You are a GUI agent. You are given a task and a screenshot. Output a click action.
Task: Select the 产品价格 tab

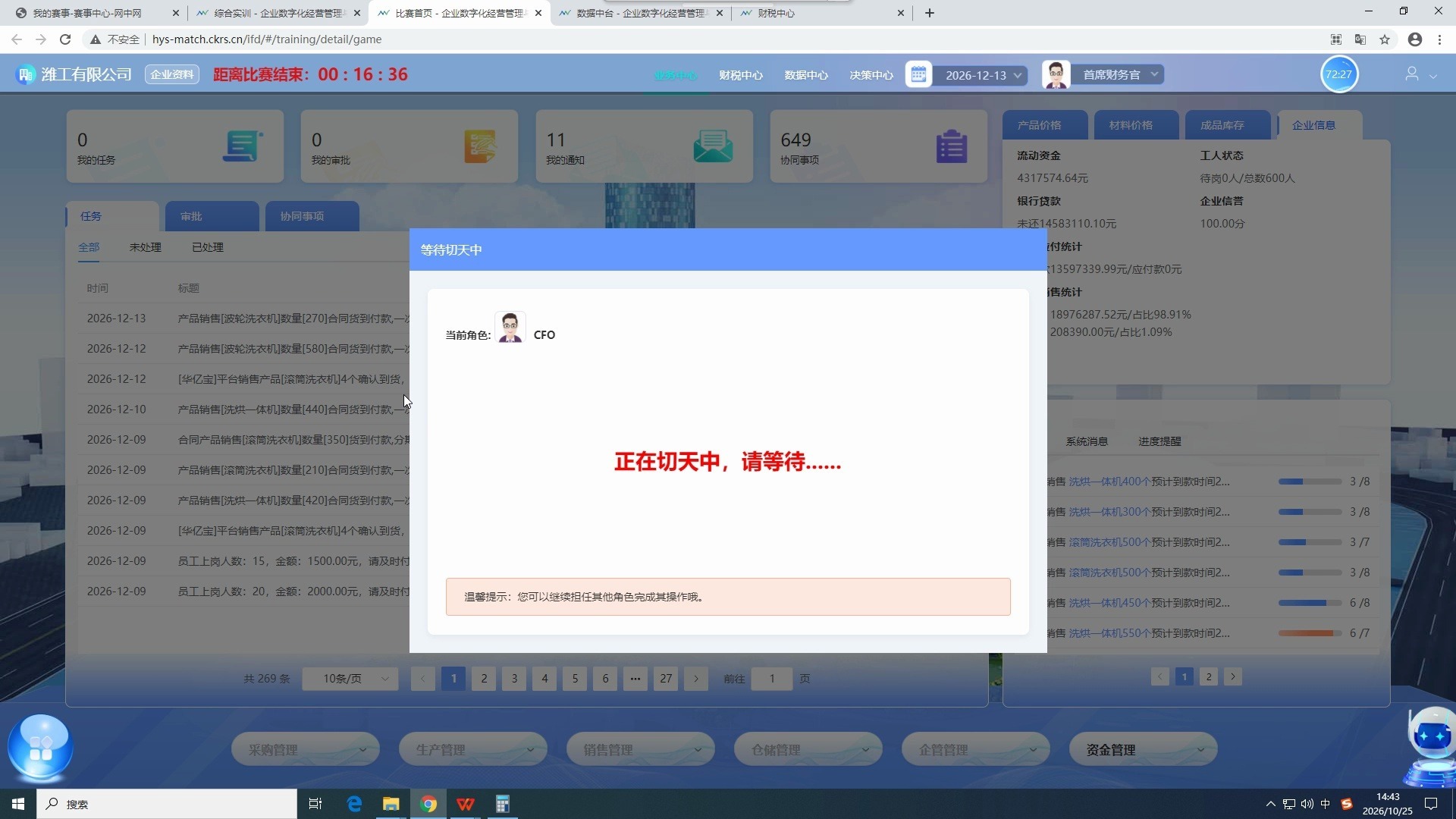pos(1045,125)
